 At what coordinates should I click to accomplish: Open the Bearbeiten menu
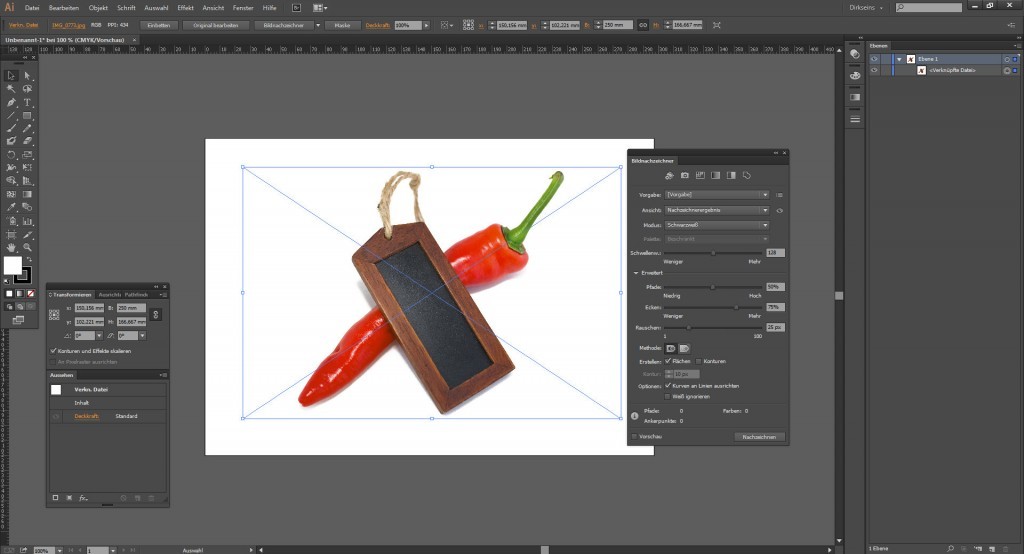coord(63,8)
